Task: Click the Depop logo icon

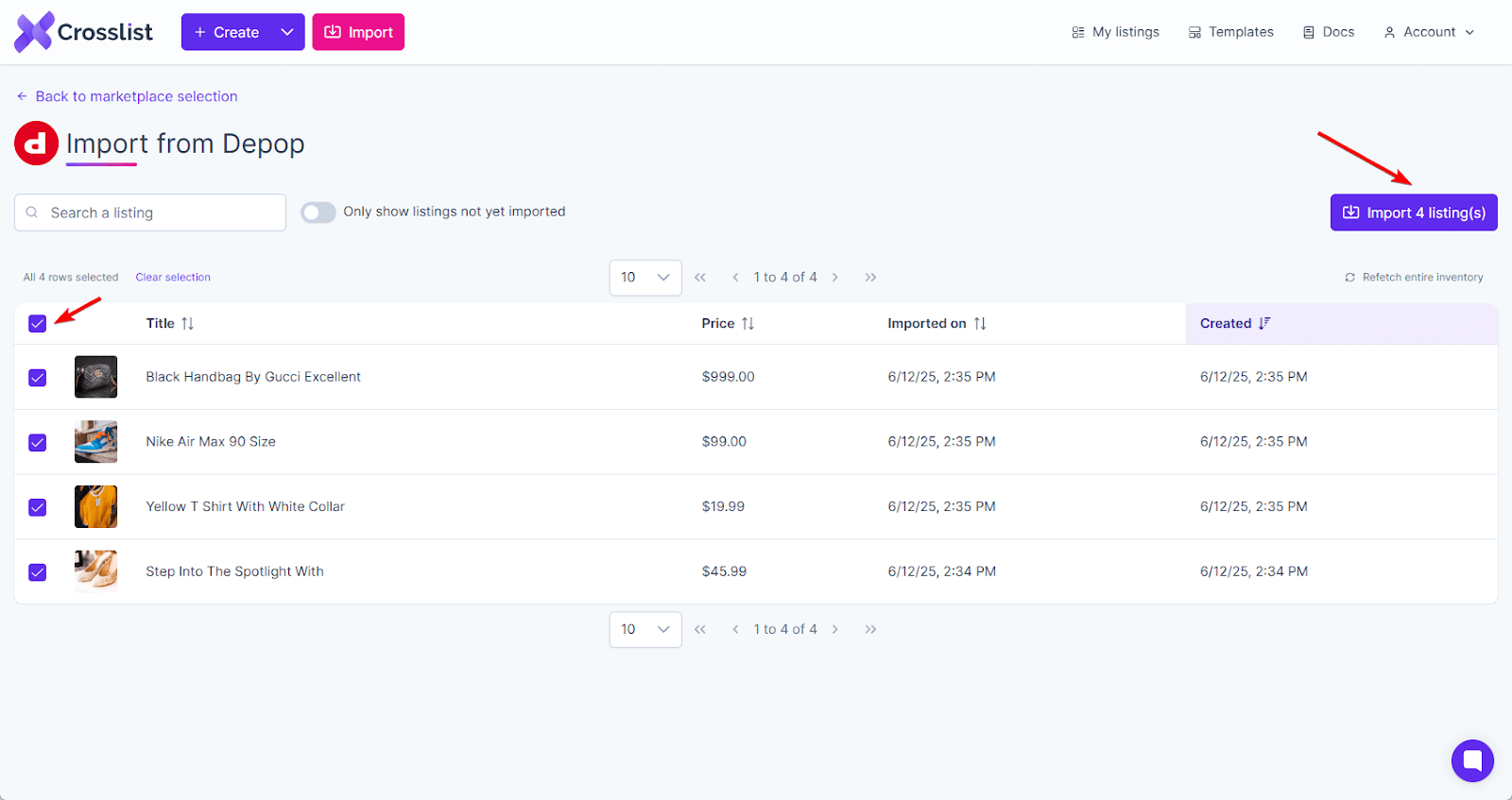Action: (x=36, y=144)
